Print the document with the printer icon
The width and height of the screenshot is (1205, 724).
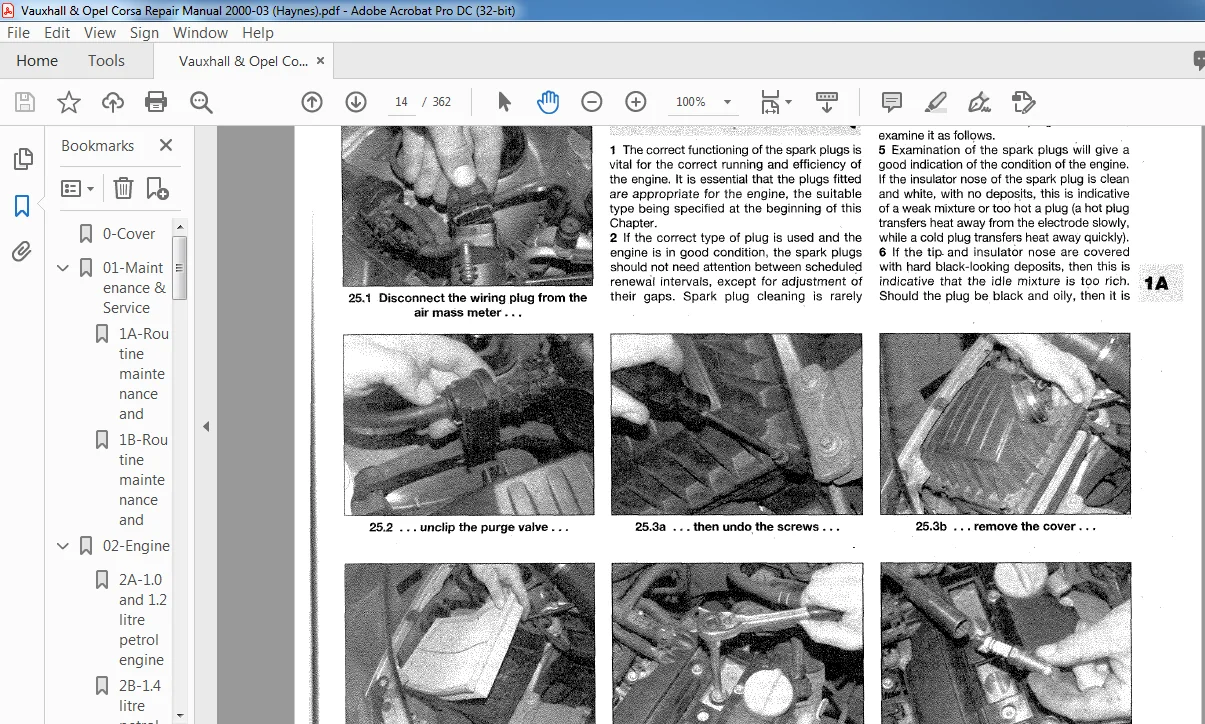point(156,102)
